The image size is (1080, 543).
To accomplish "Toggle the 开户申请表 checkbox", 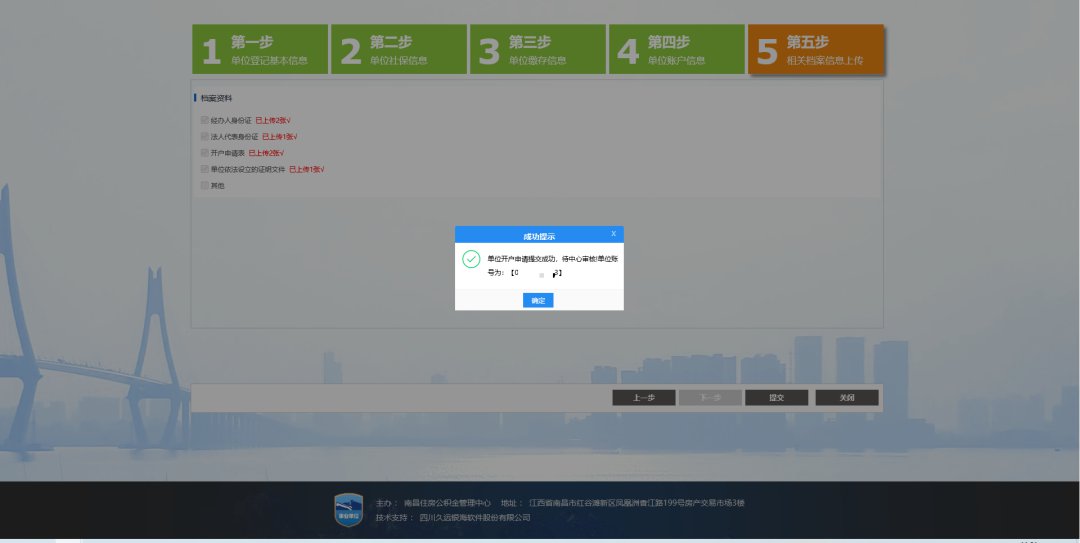I will click(x=205, y=153).
